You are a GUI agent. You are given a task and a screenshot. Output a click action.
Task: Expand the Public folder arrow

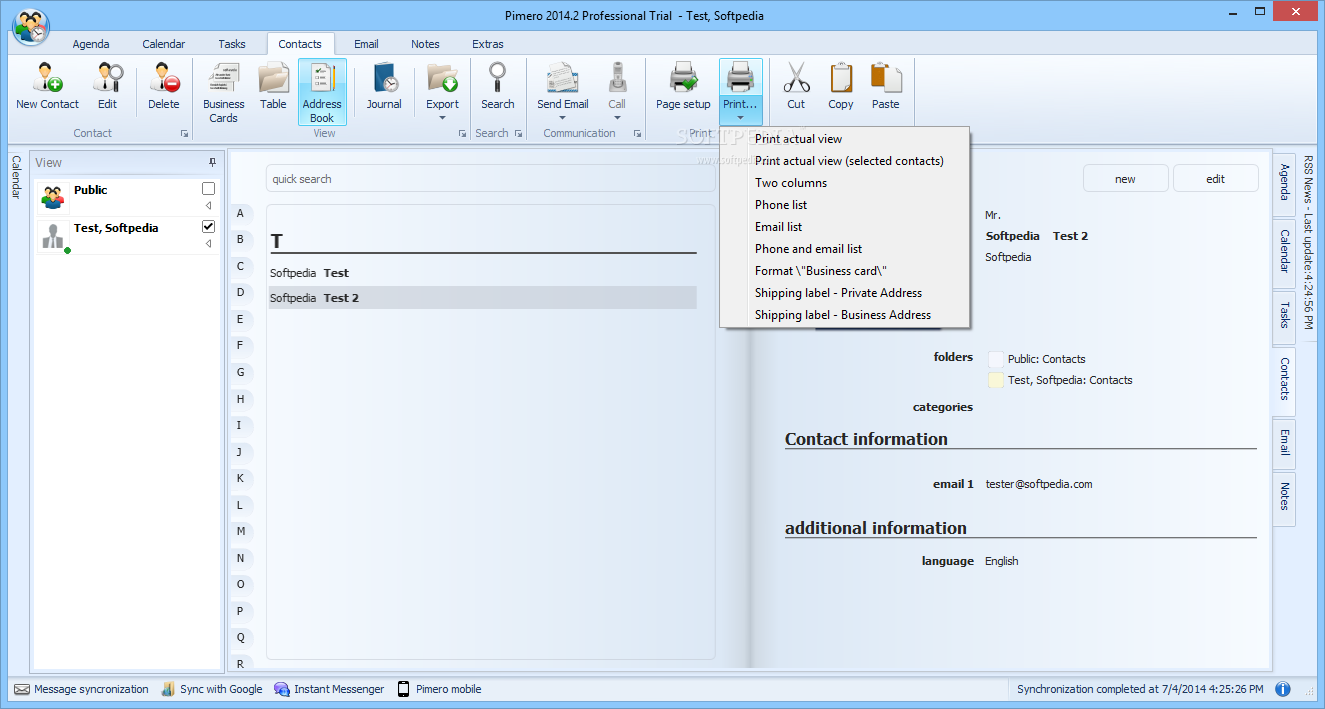[208, 205]
